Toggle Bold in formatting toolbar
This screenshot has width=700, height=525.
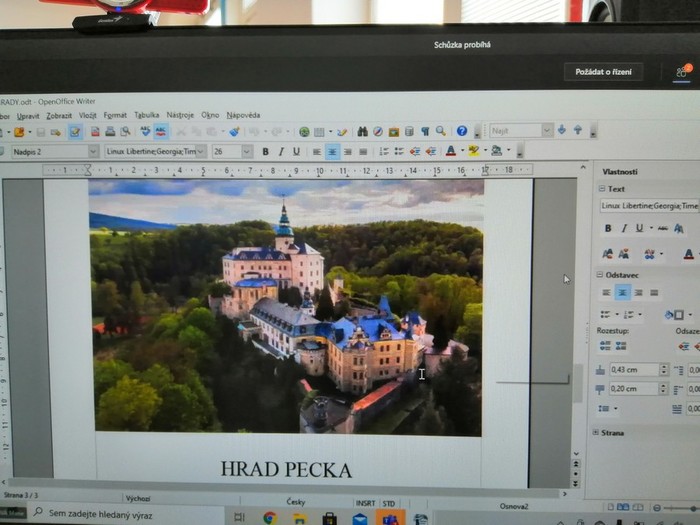pyautogui.click(x=266, y=152)
